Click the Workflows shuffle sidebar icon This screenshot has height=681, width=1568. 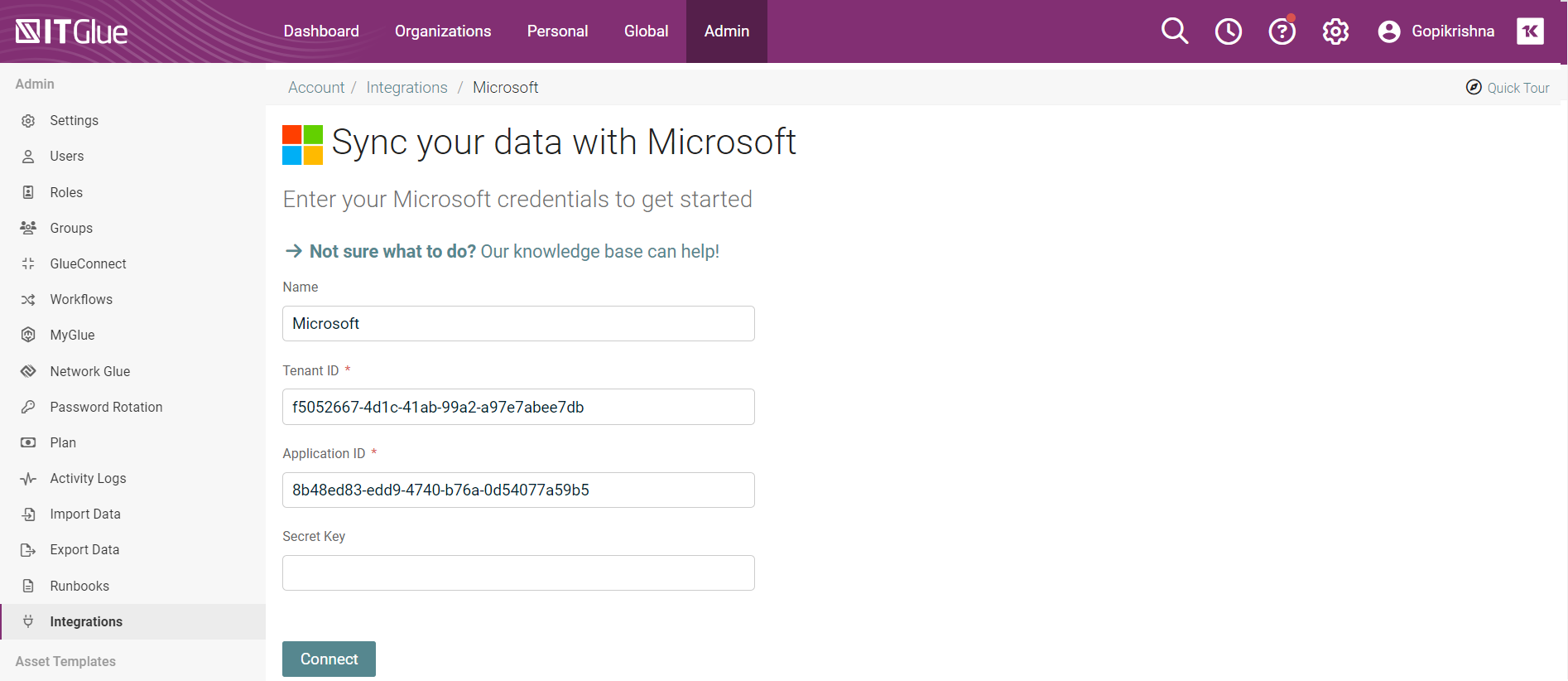(28, 300)
